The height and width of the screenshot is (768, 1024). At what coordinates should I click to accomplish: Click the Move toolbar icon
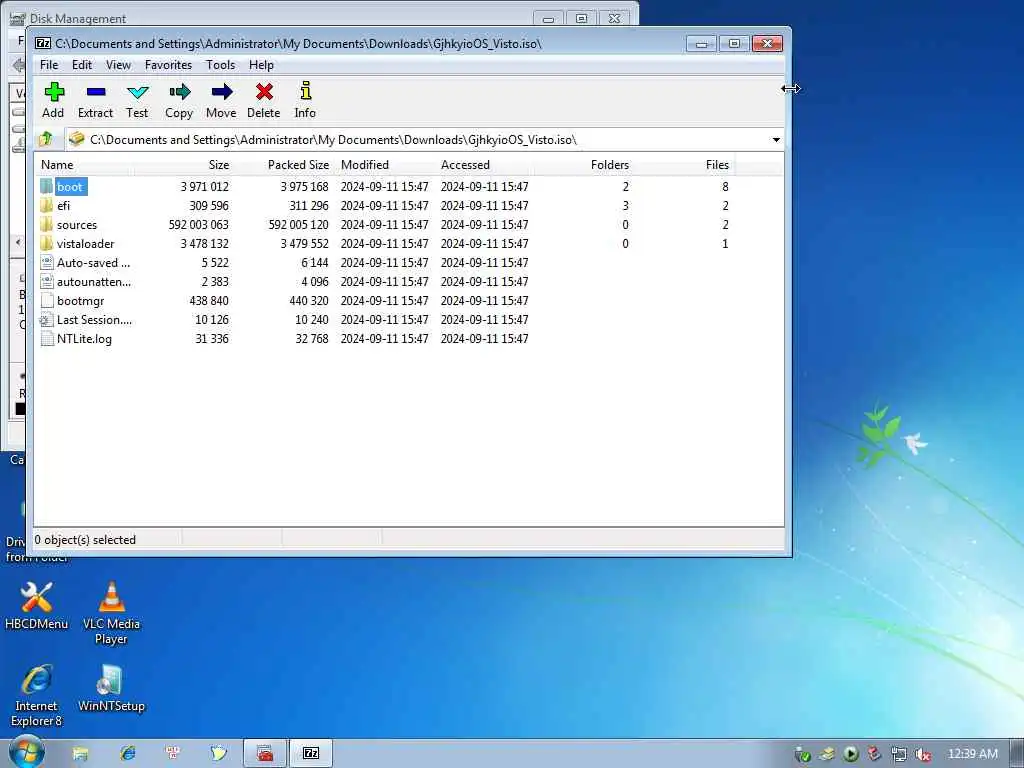221,92
